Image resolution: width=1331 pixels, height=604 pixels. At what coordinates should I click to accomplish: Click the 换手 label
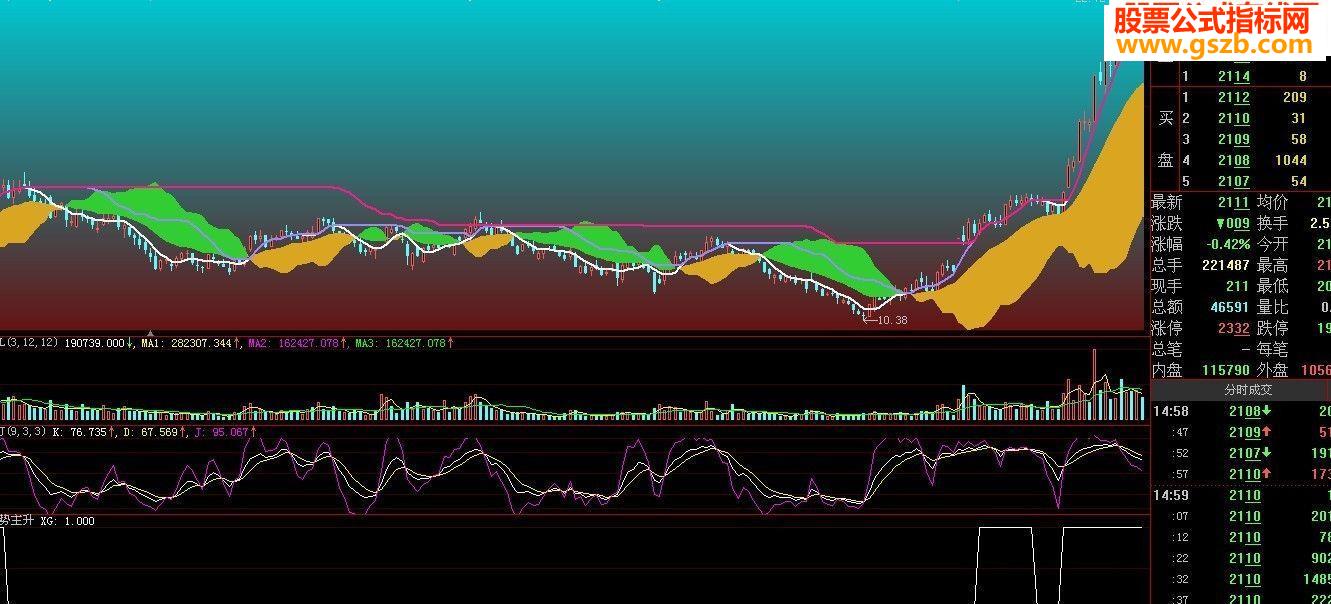tap(1272, 224)
